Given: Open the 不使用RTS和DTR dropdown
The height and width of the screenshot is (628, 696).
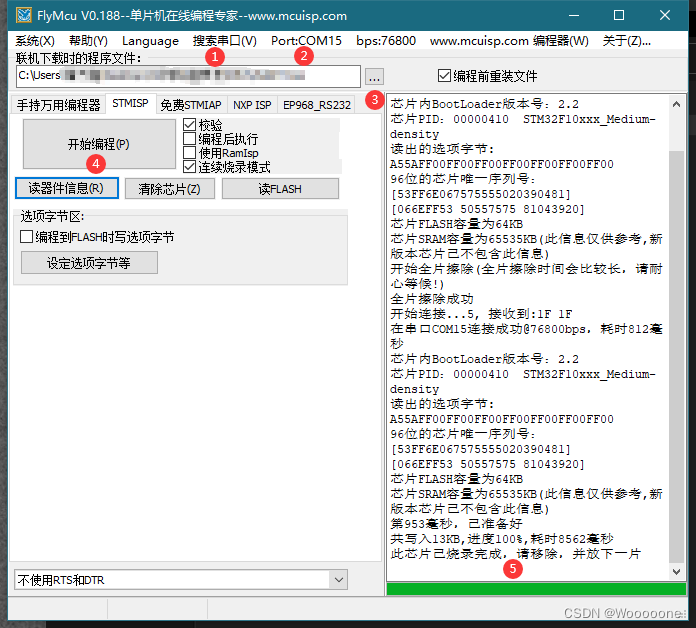Looking at the screenshot, I should pos(181,580).
